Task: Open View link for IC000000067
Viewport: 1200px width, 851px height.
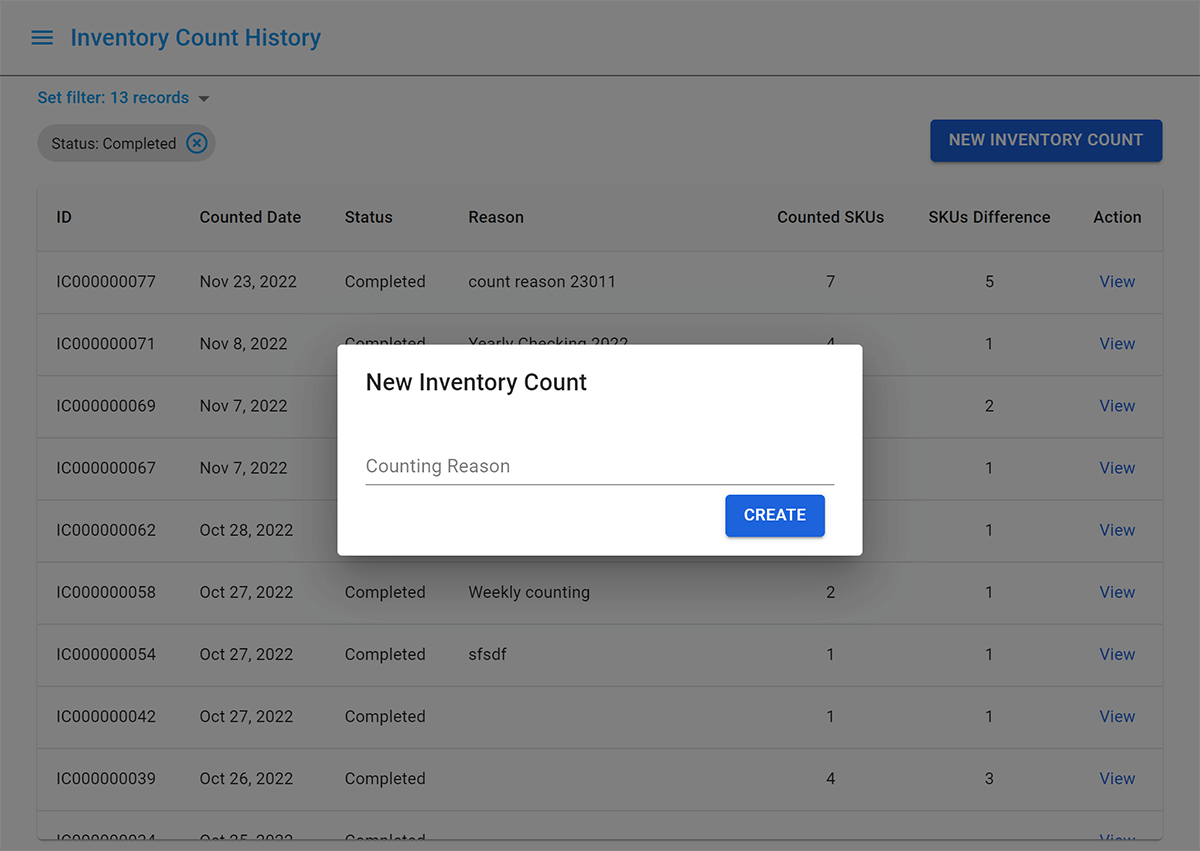Action: (x=1116, y=468)
